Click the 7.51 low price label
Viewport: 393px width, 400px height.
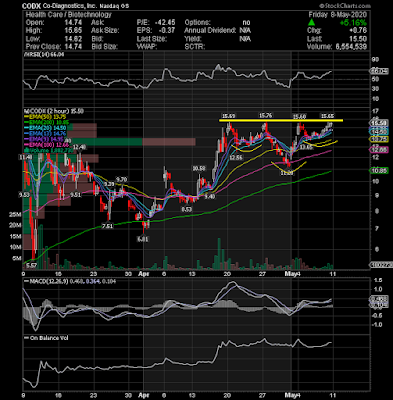click(x=107, y=226)
